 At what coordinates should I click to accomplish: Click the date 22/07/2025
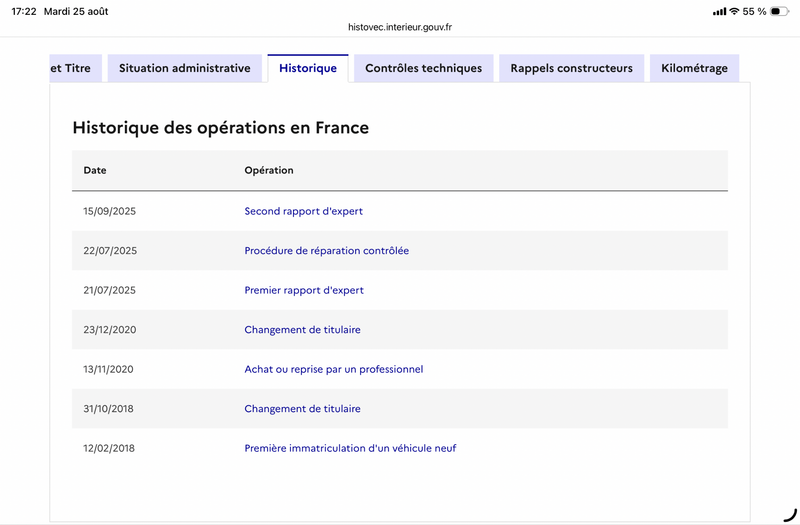click(x=110, y=251)
